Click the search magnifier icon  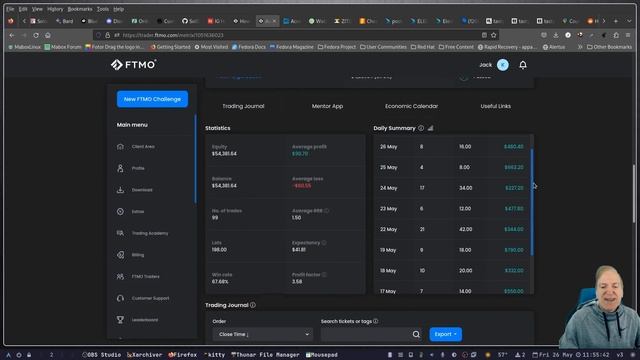coord(416,334)
